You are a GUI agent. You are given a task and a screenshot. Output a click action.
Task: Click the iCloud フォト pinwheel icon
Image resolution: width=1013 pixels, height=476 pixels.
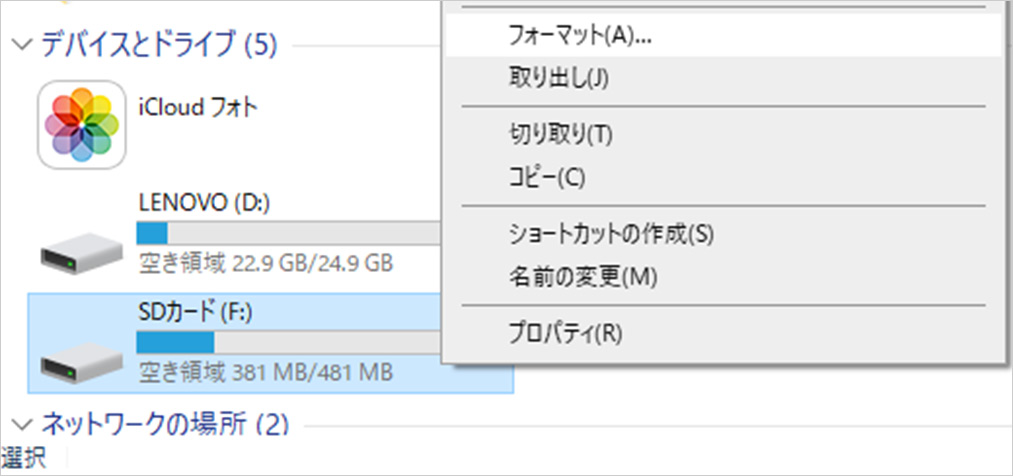click(81, 124)
